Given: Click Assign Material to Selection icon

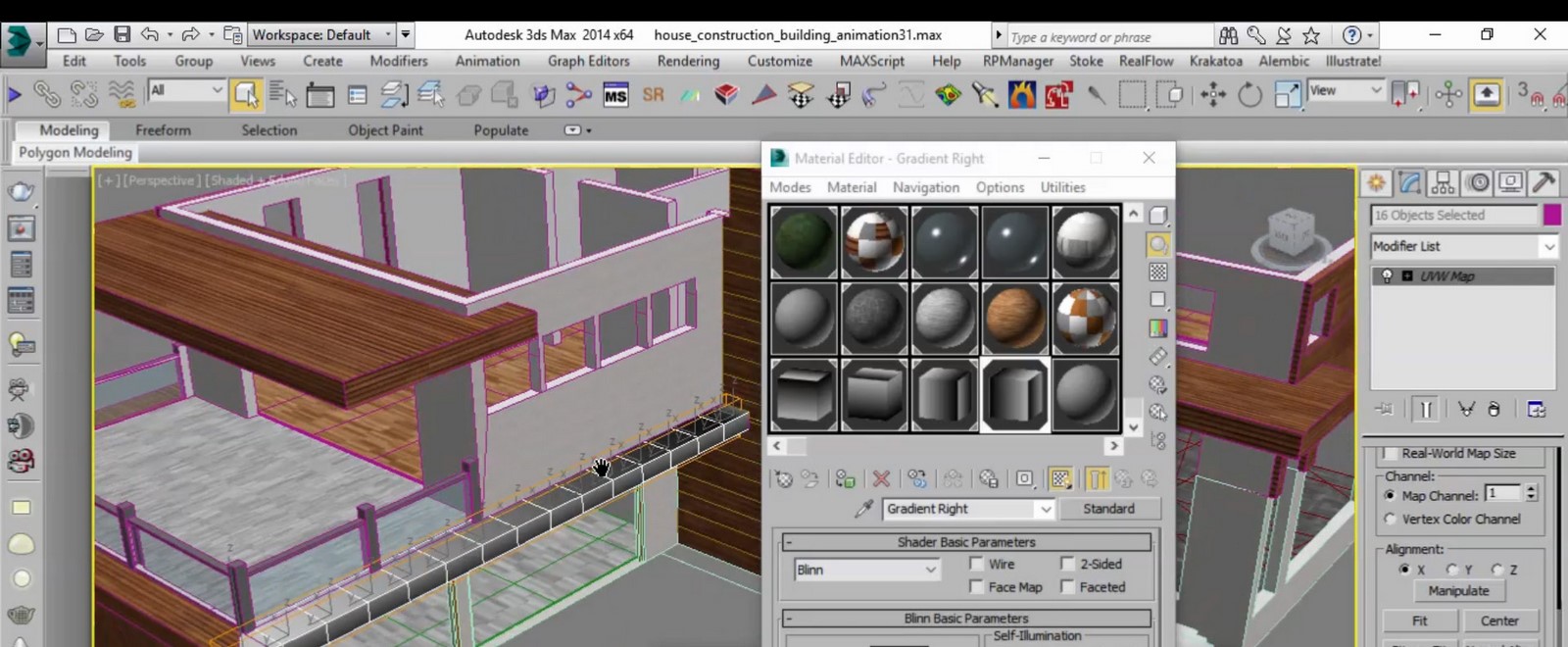Looking at the screenshot, I should [x=845, y=479].
